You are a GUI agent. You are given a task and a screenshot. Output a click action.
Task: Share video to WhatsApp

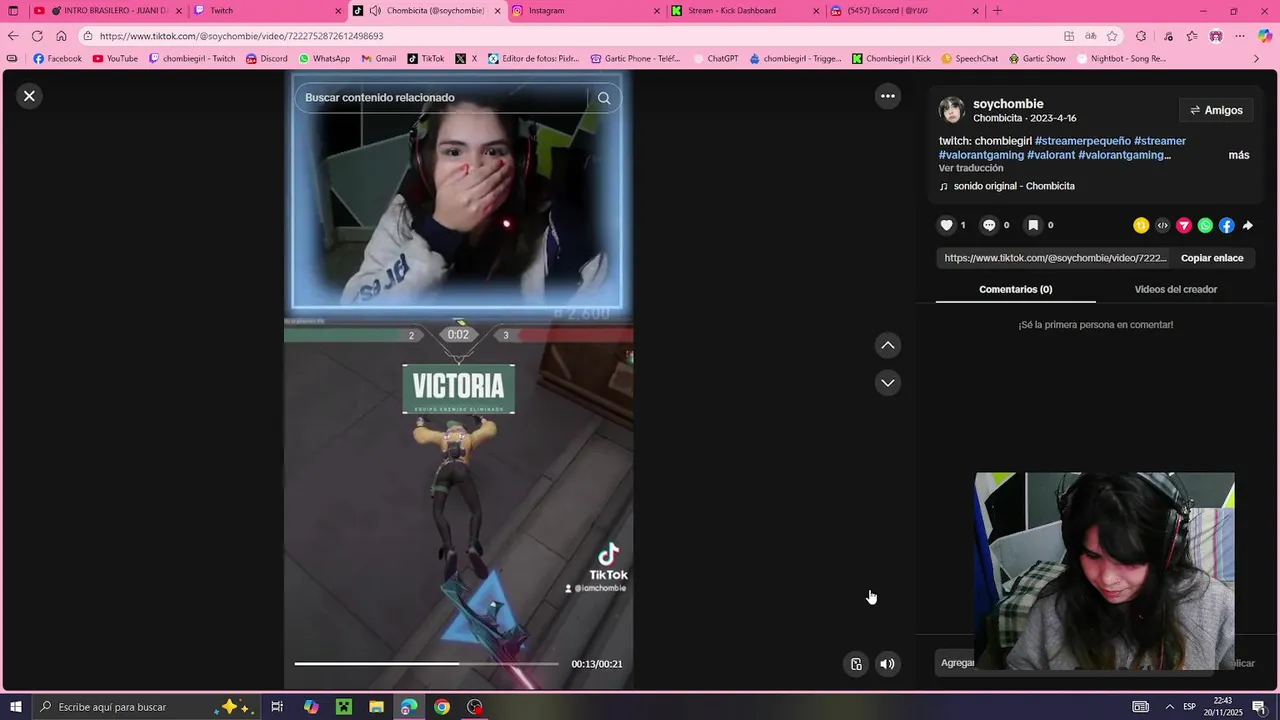pyautogui.click(x=1205, y=225)
